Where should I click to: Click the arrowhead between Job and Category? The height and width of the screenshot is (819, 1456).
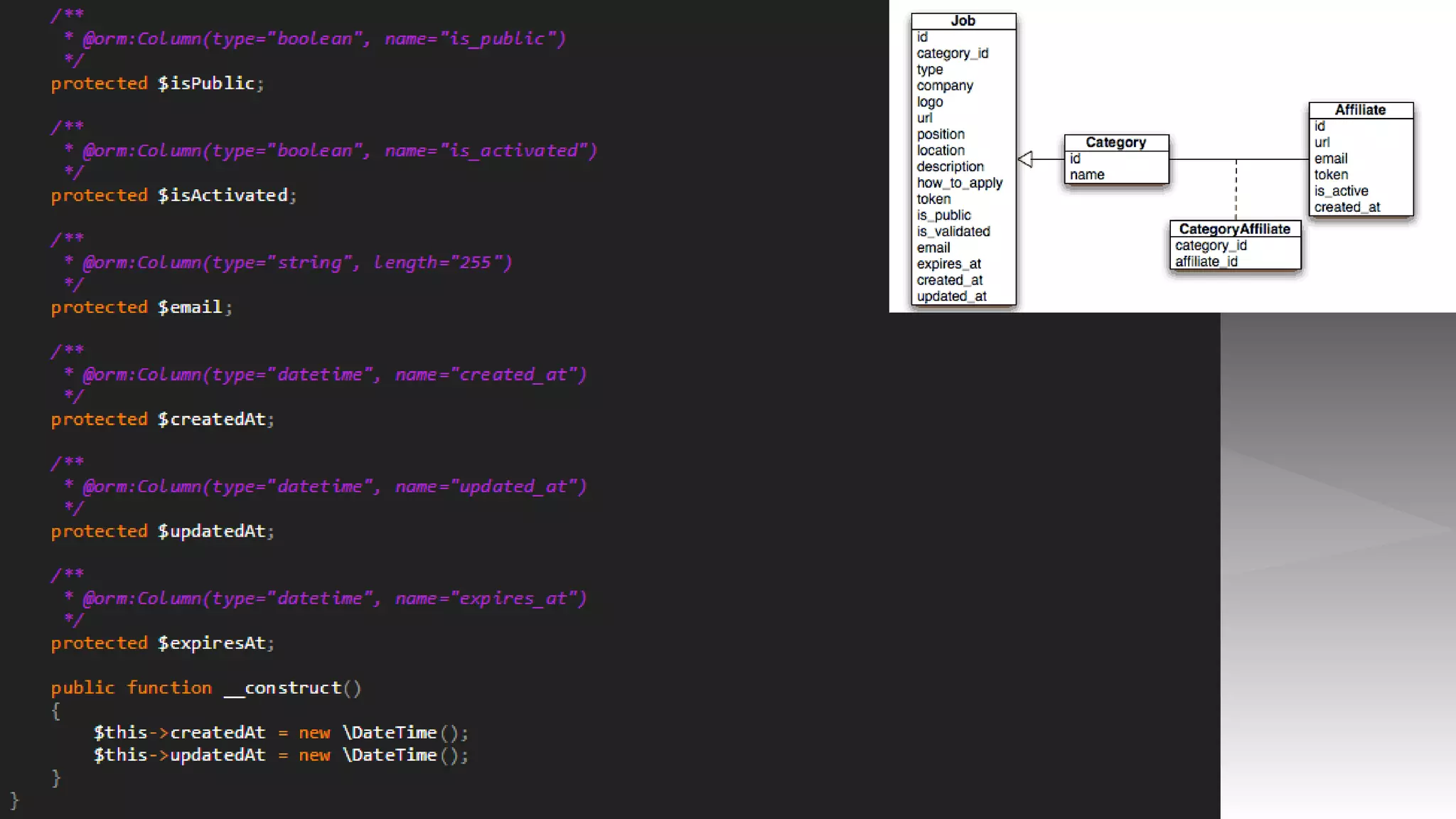pyautogui.click(x=1025, y=159)
